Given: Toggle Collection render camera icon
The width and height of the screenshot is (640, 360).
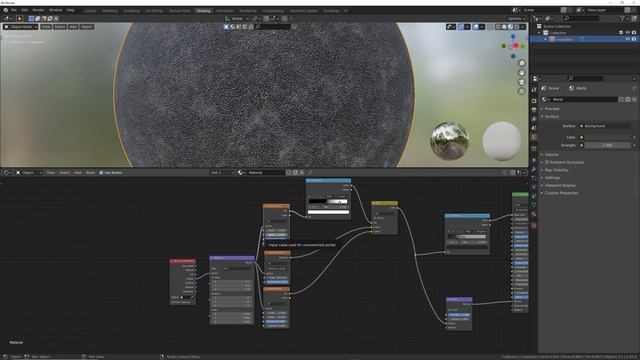Looking at the screenshot, I should [634, 33].
